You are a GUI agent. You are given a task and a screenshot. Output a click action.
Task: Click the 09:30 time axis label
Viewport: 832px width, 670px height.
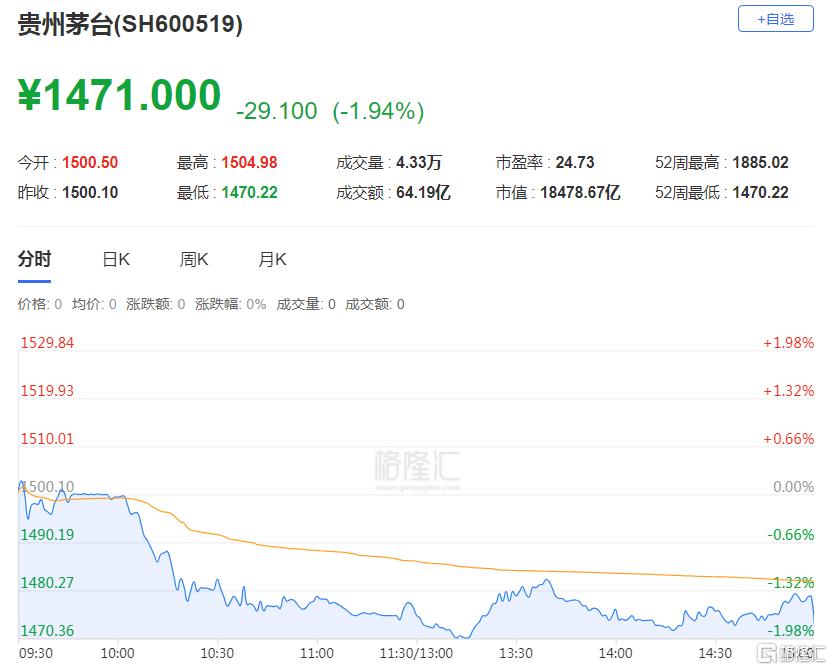(36, 653)
